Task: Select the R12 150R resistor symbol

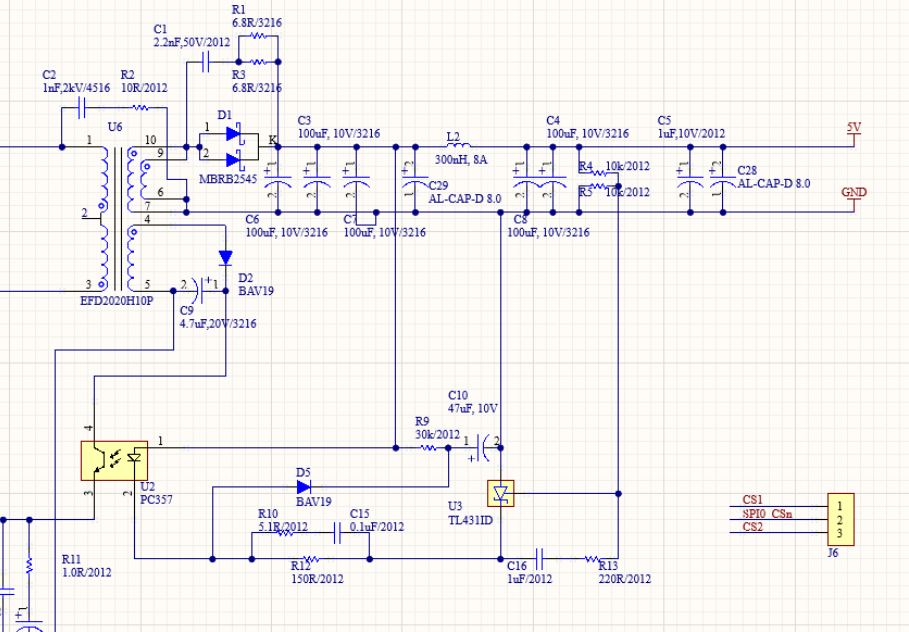Action: coord(311,559)
